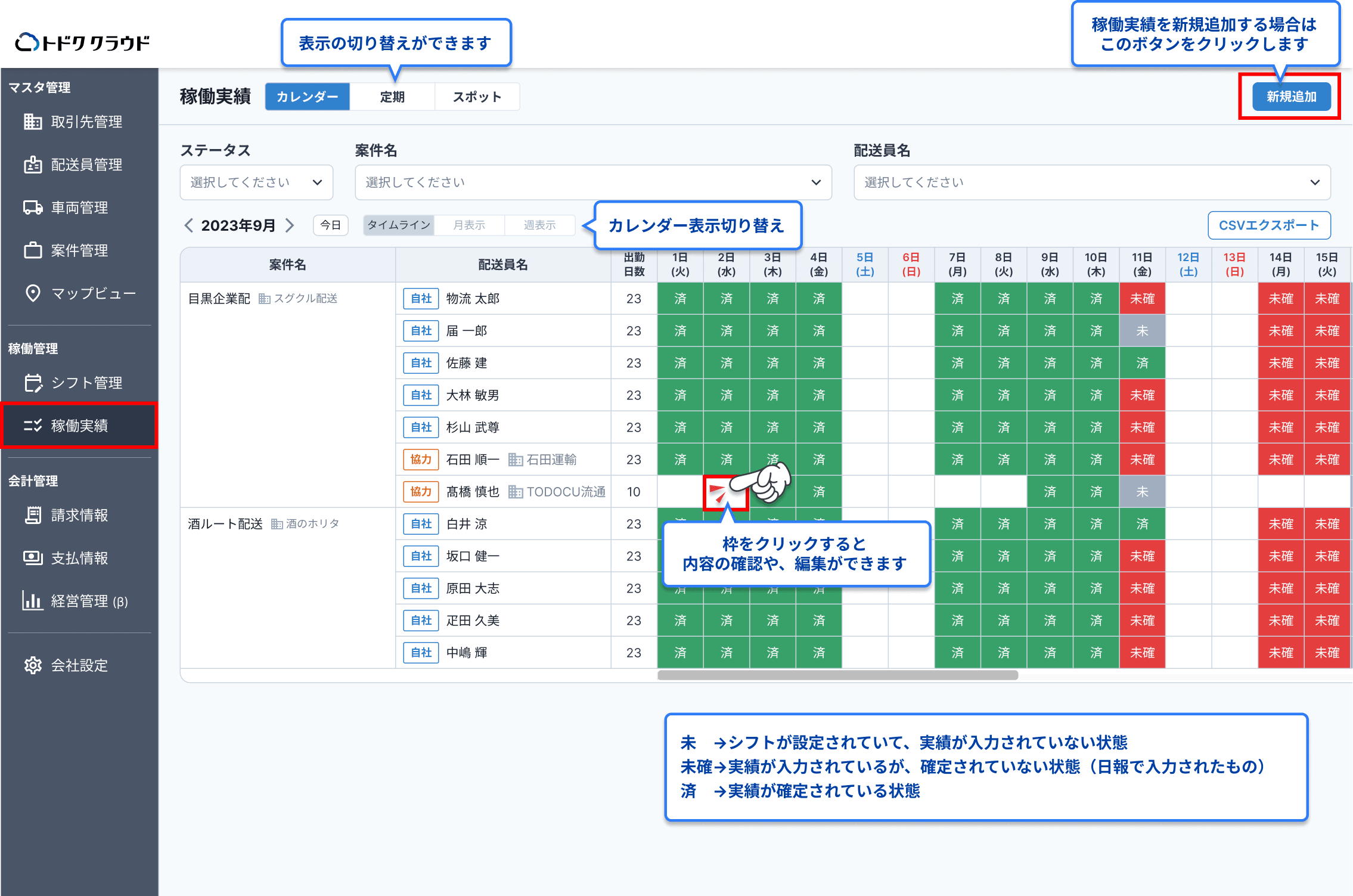This screenshot has width=1353, height=896.
Task: Open マップビュー menu item
Action: (79, 293)
